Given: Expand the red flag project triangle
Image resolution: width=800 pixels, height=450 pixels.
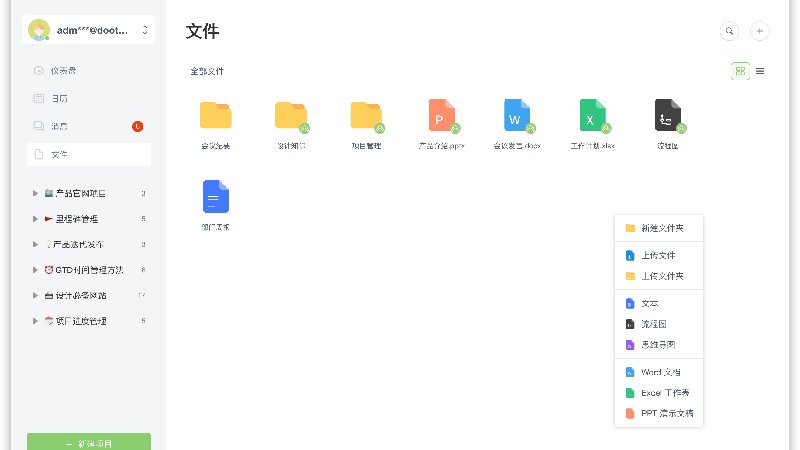Looking at the screenshot, I should tap(35, 219).
